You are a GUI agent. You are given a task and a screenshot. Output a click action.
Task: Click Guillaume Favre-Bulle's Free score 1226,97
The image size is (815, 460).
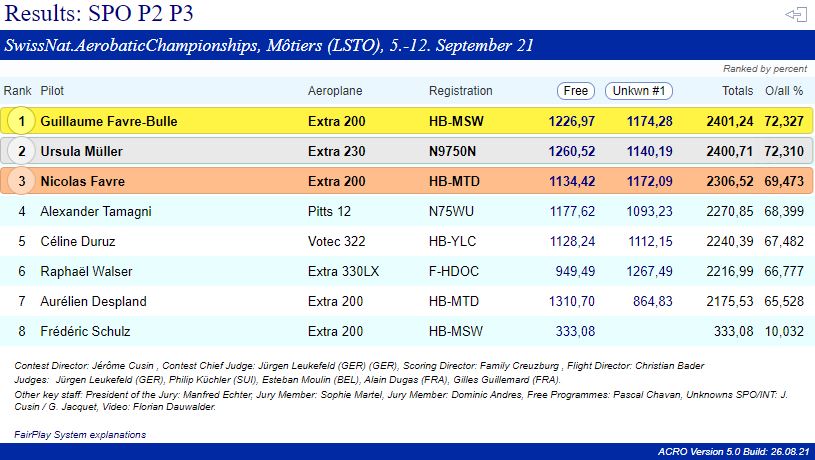click(572, 122)
